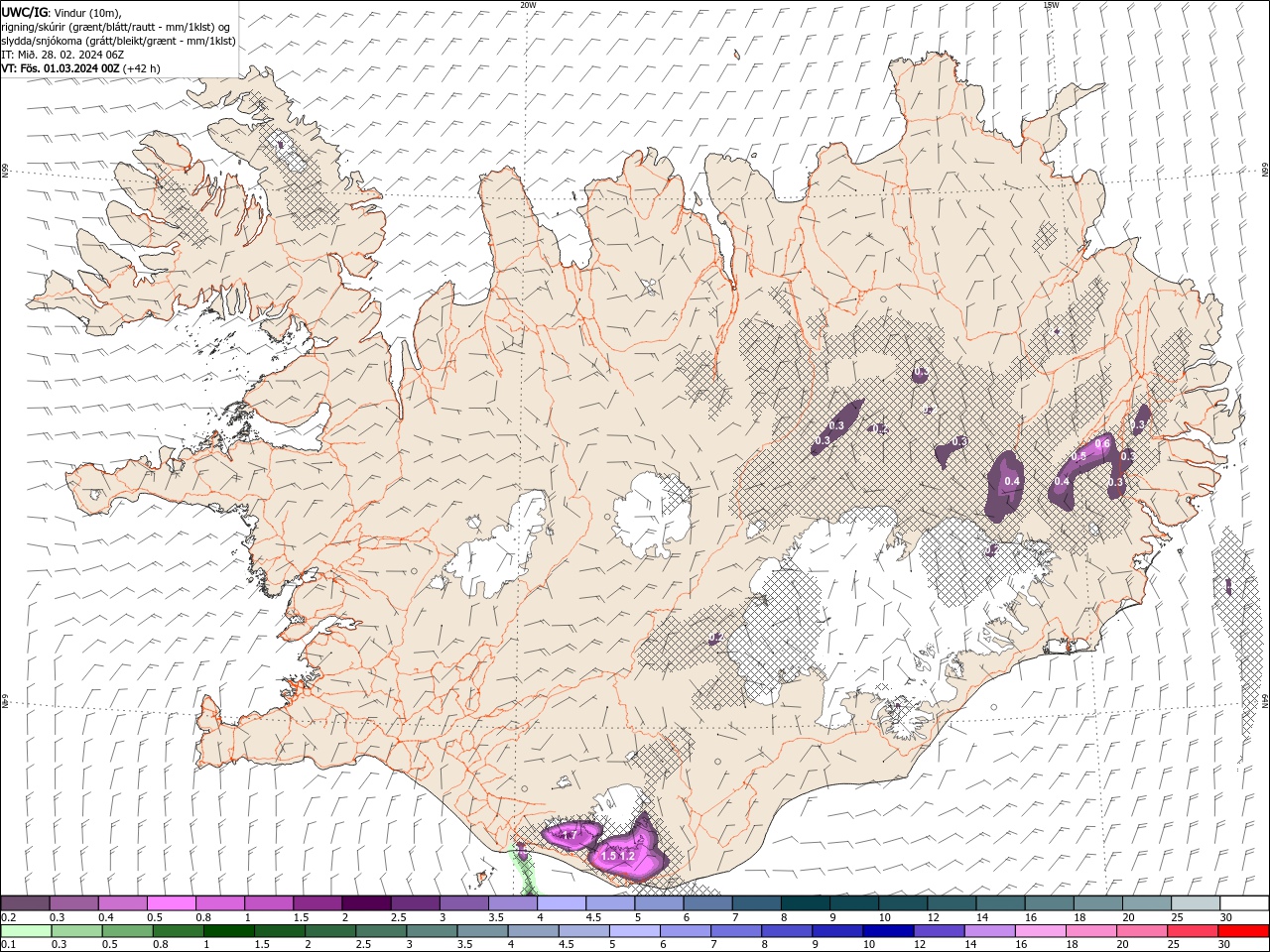
Task: Click the '1.2' precipitation value on the map
Action: [627, 855]
